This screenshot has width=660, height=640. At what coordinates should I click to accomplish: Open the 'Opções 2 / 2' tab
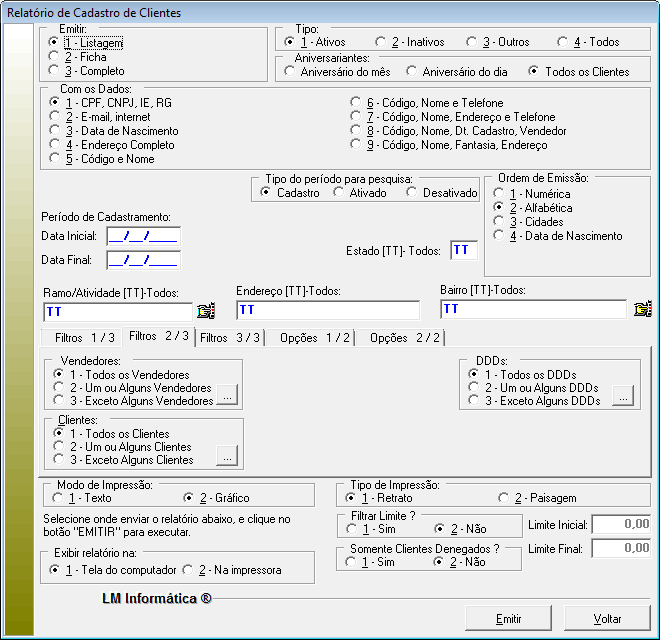pyautogui.click(x=404, y=338)
